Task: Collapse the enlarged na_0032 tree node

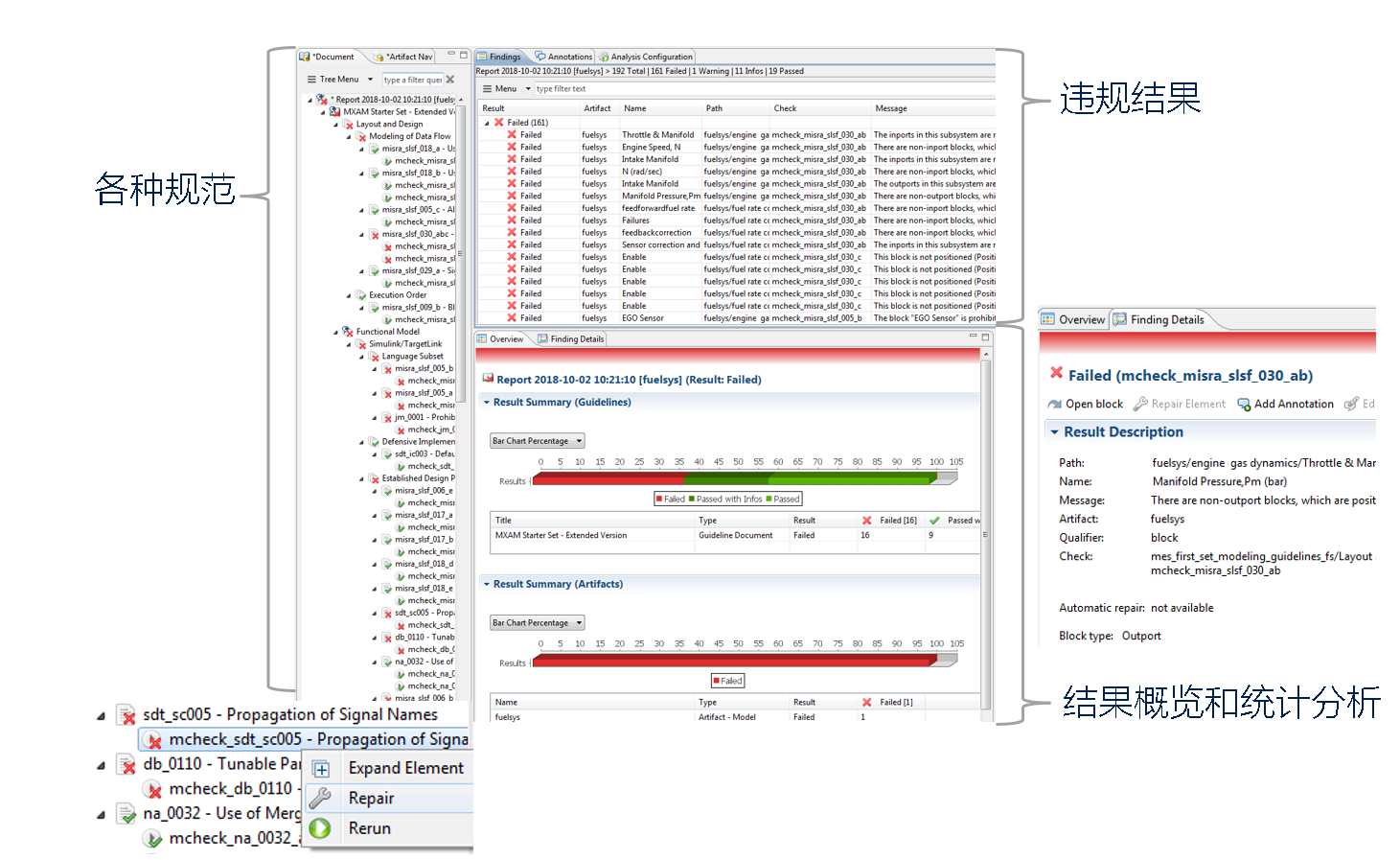Action: pos(102,815)
